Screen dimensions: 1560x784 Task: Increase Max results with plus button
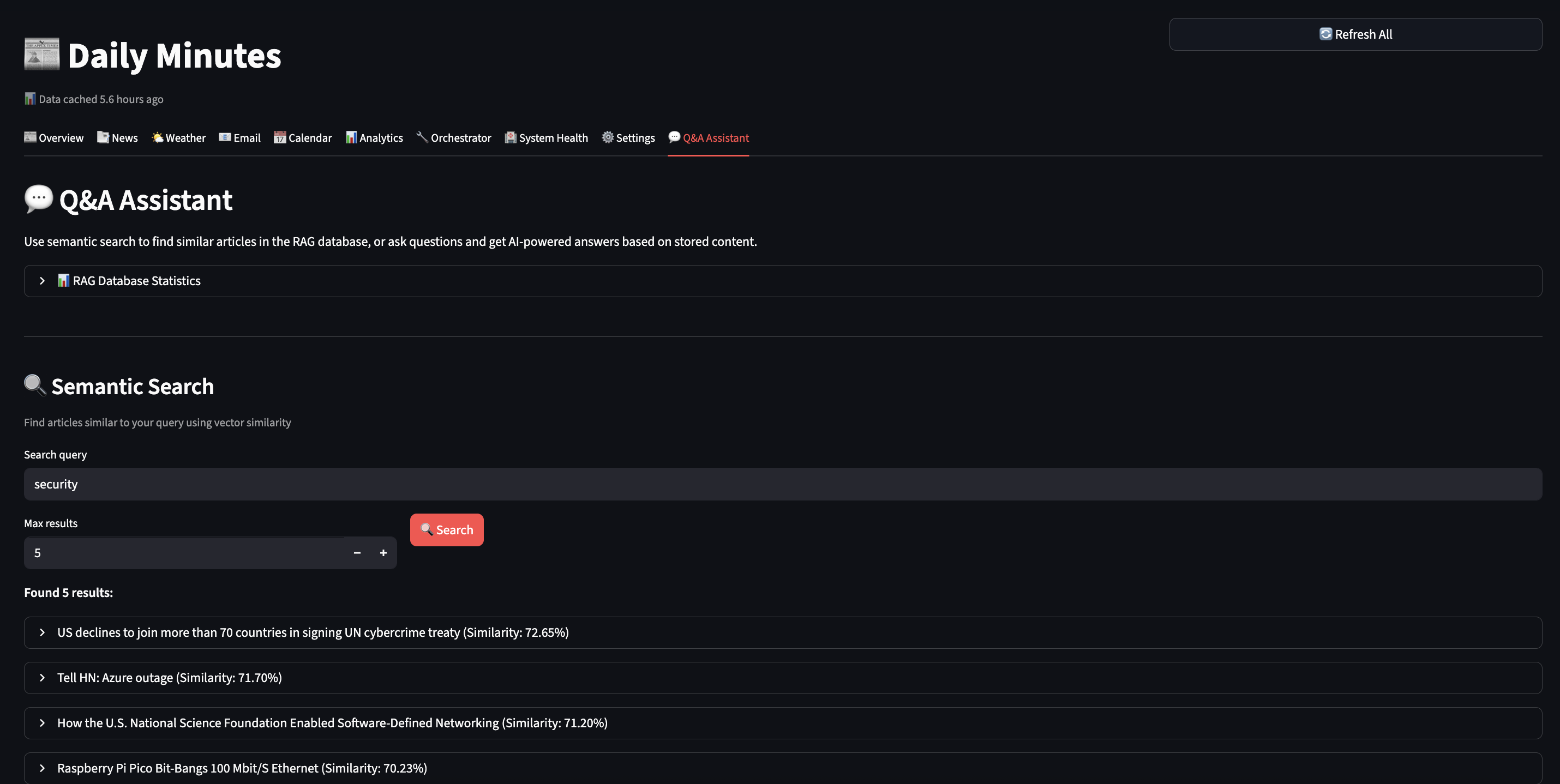pos(383,553)
